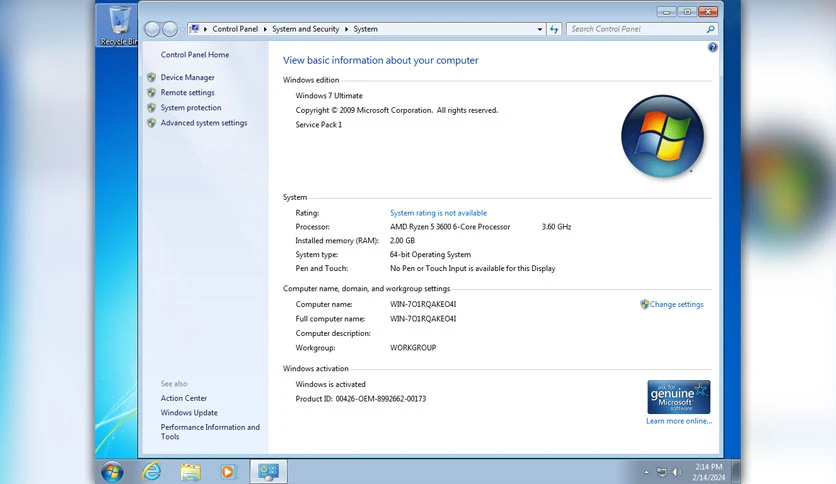Click Change settings link
The height and width of the screenshot is (484, 836).
[x=676, y=304]
